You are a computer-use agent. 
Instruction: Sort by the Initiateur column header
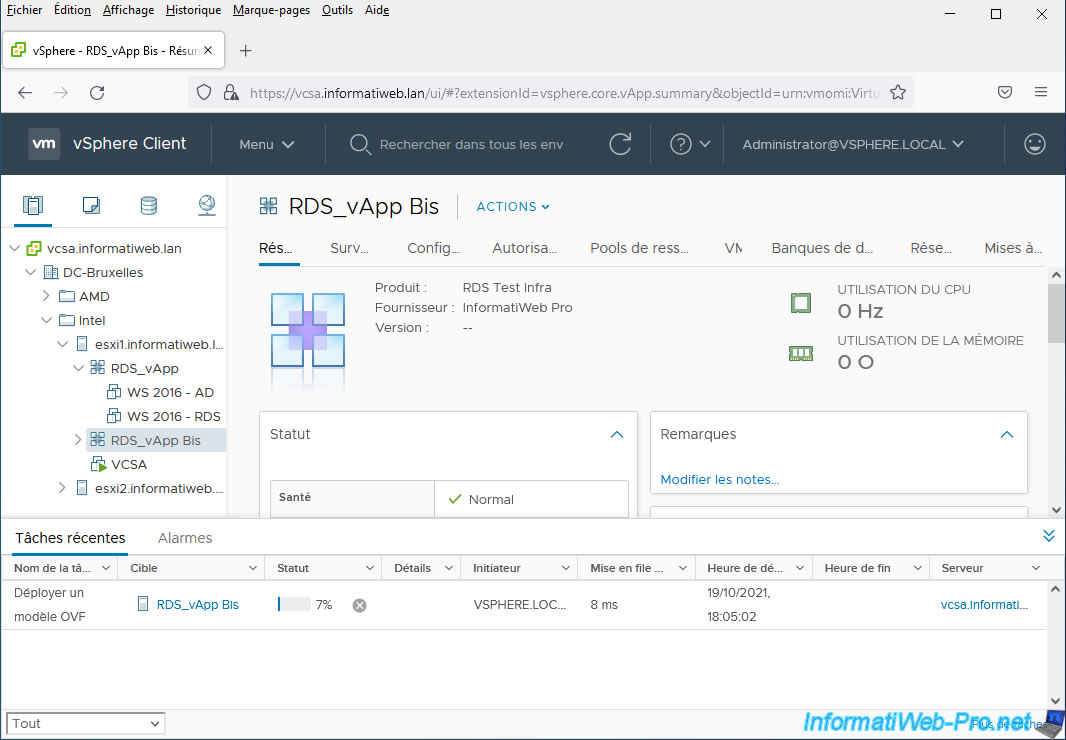(497, 568)
